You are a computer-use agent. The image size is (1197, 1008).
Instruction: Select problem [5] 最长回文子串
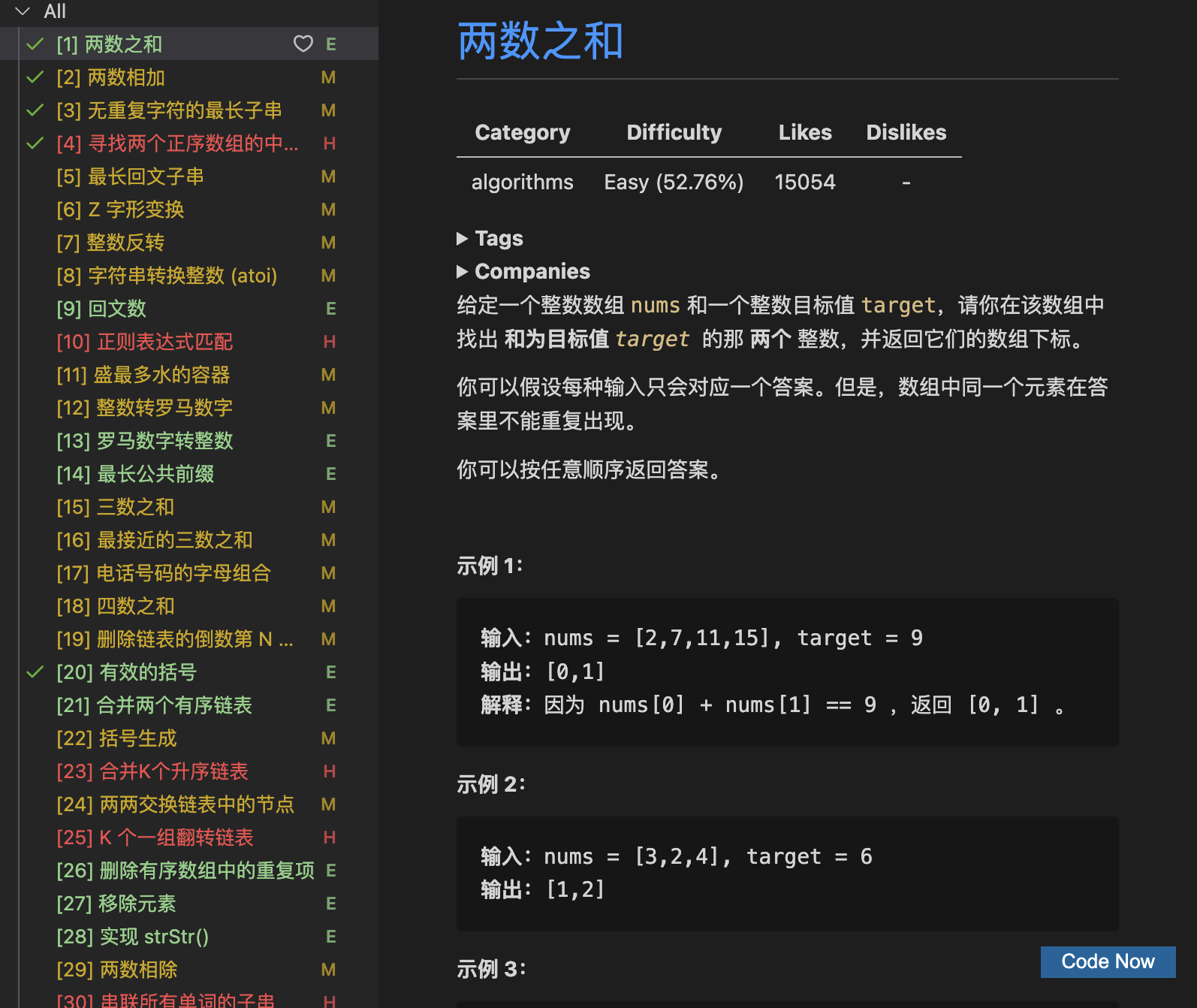click(130, 177)
